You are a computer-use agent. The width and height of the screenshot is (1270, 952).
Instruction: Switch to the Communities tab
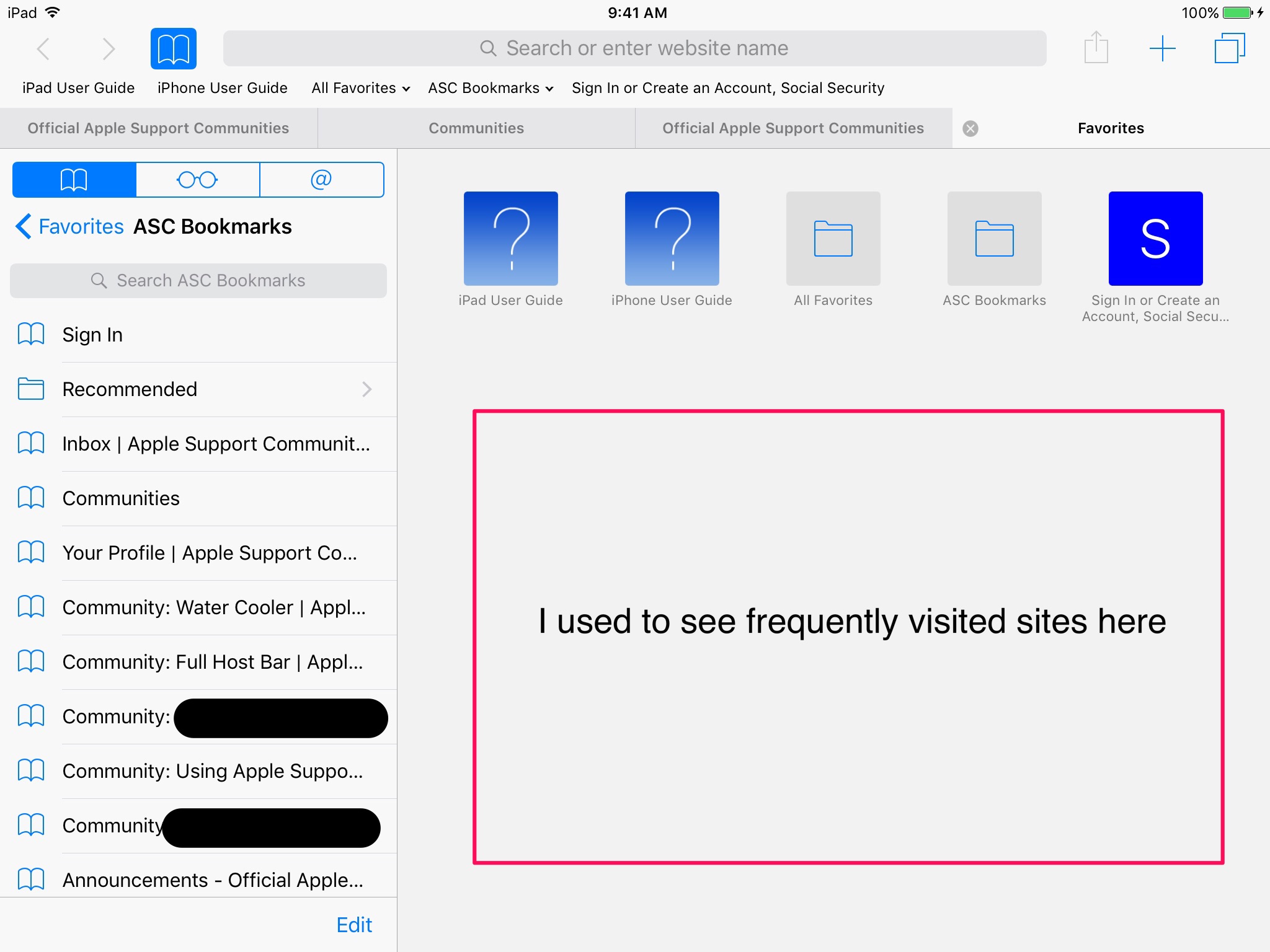(475, 128)
